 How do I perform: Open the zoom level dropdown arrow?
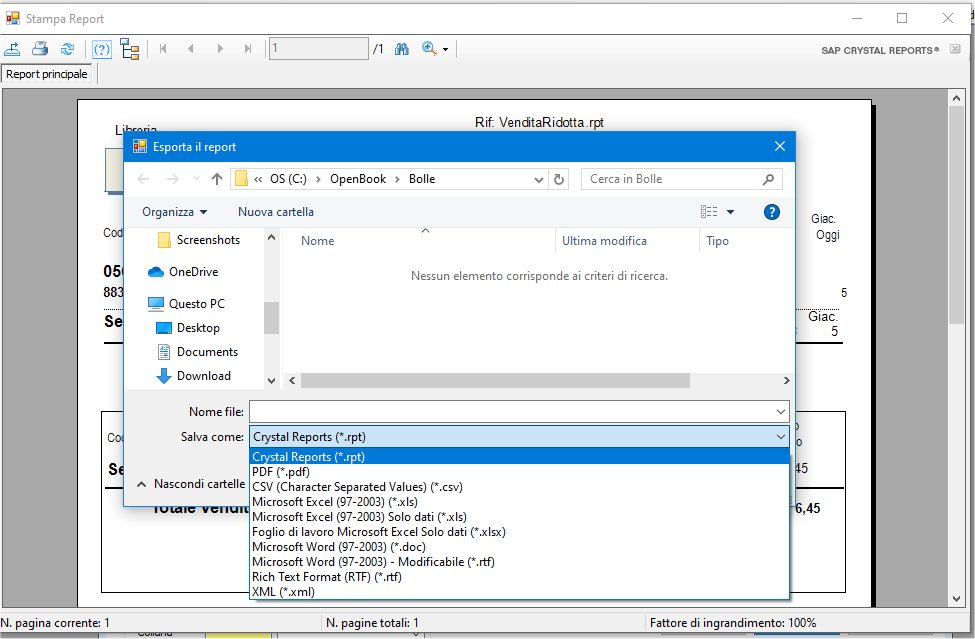click(x=445, y=49)
